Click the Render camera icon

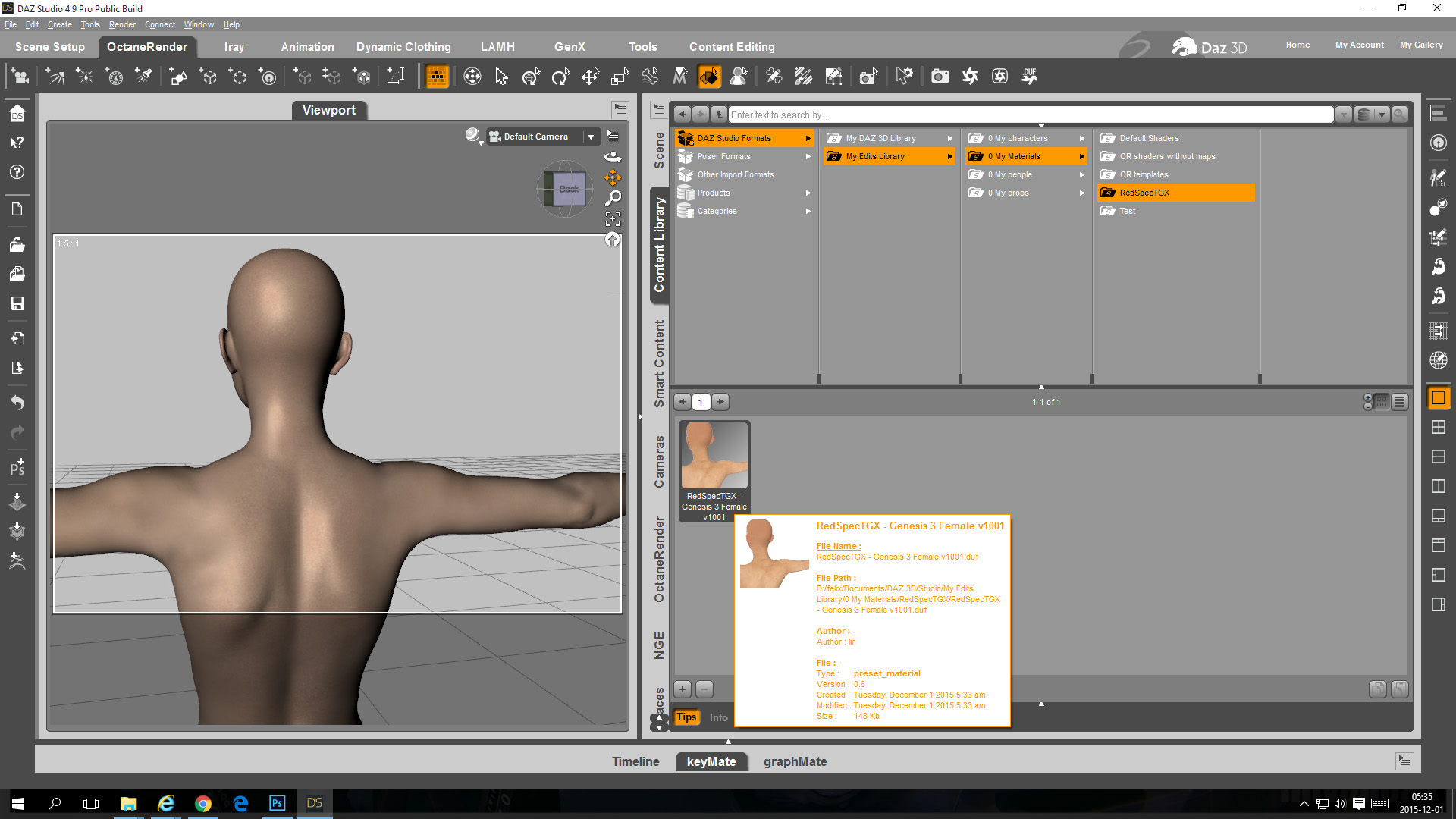(940, 76)
